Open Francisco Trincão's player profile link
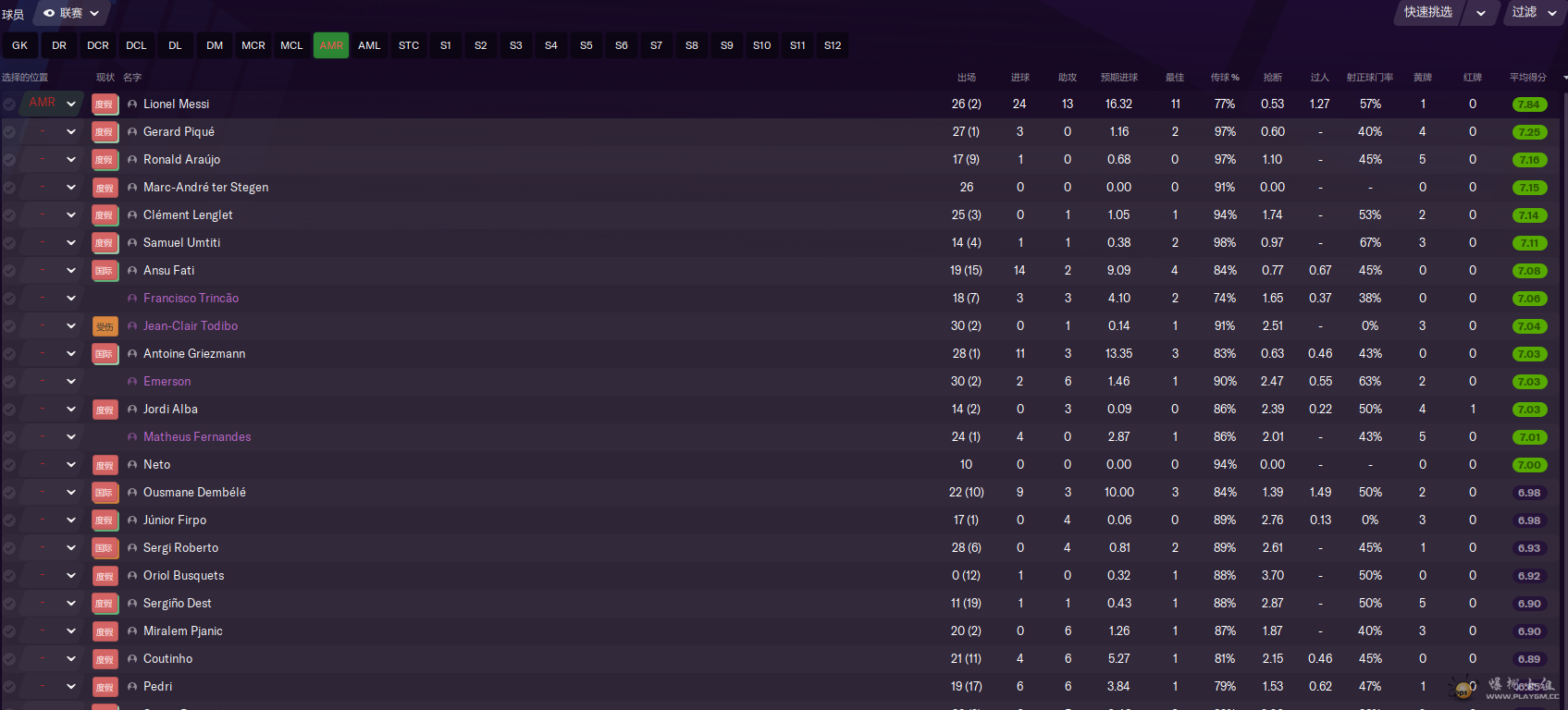The image size is (1568, 710). (191, 299)
